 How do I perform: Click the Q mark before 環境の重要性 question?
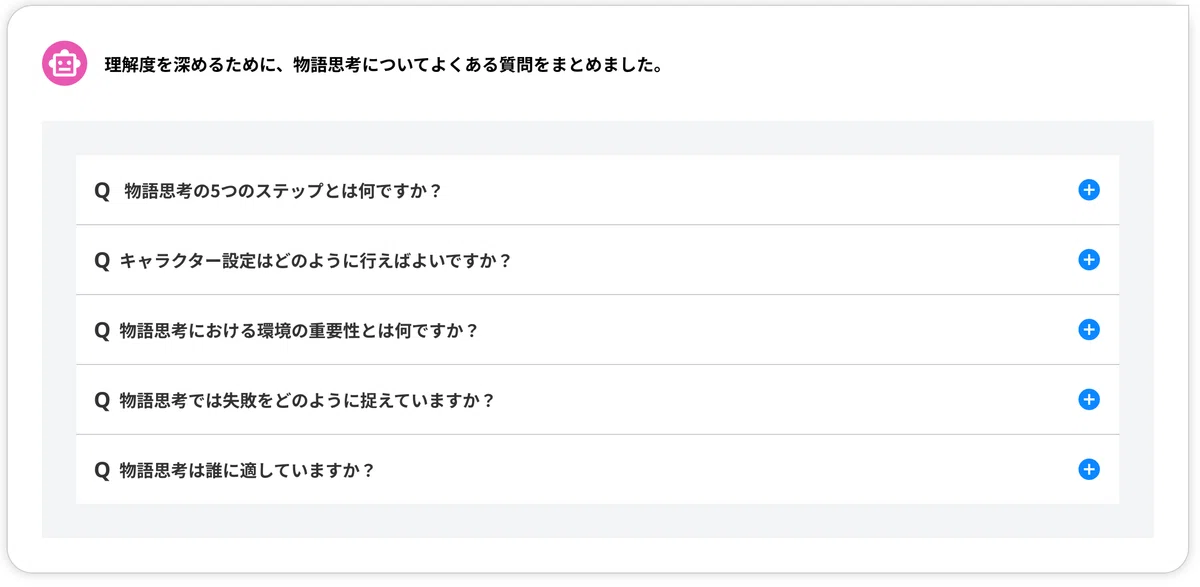coord(102,330)
